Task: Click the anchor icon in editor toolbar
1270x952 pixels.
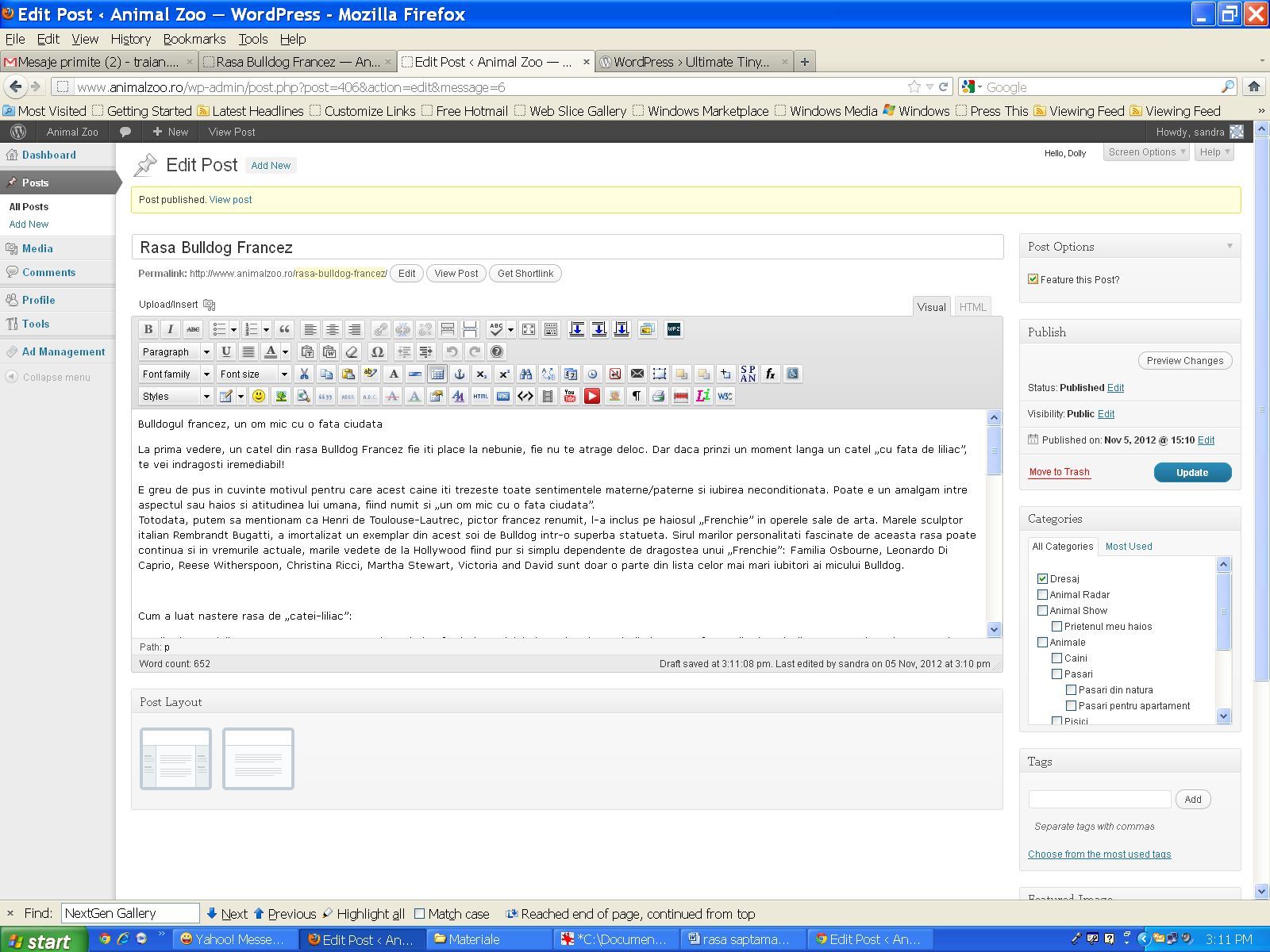Action: [x=459, y=374]
